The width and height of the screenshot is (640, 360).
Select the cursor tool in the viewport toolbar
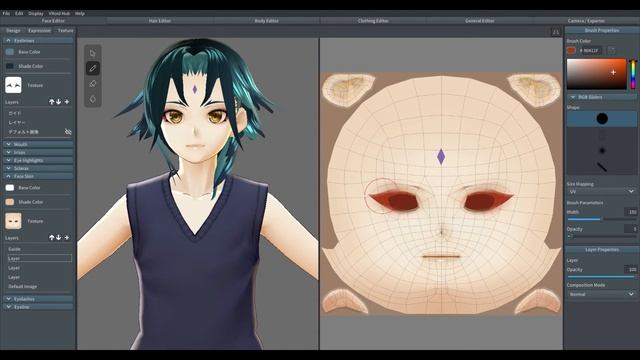click(x=93, y=53)
